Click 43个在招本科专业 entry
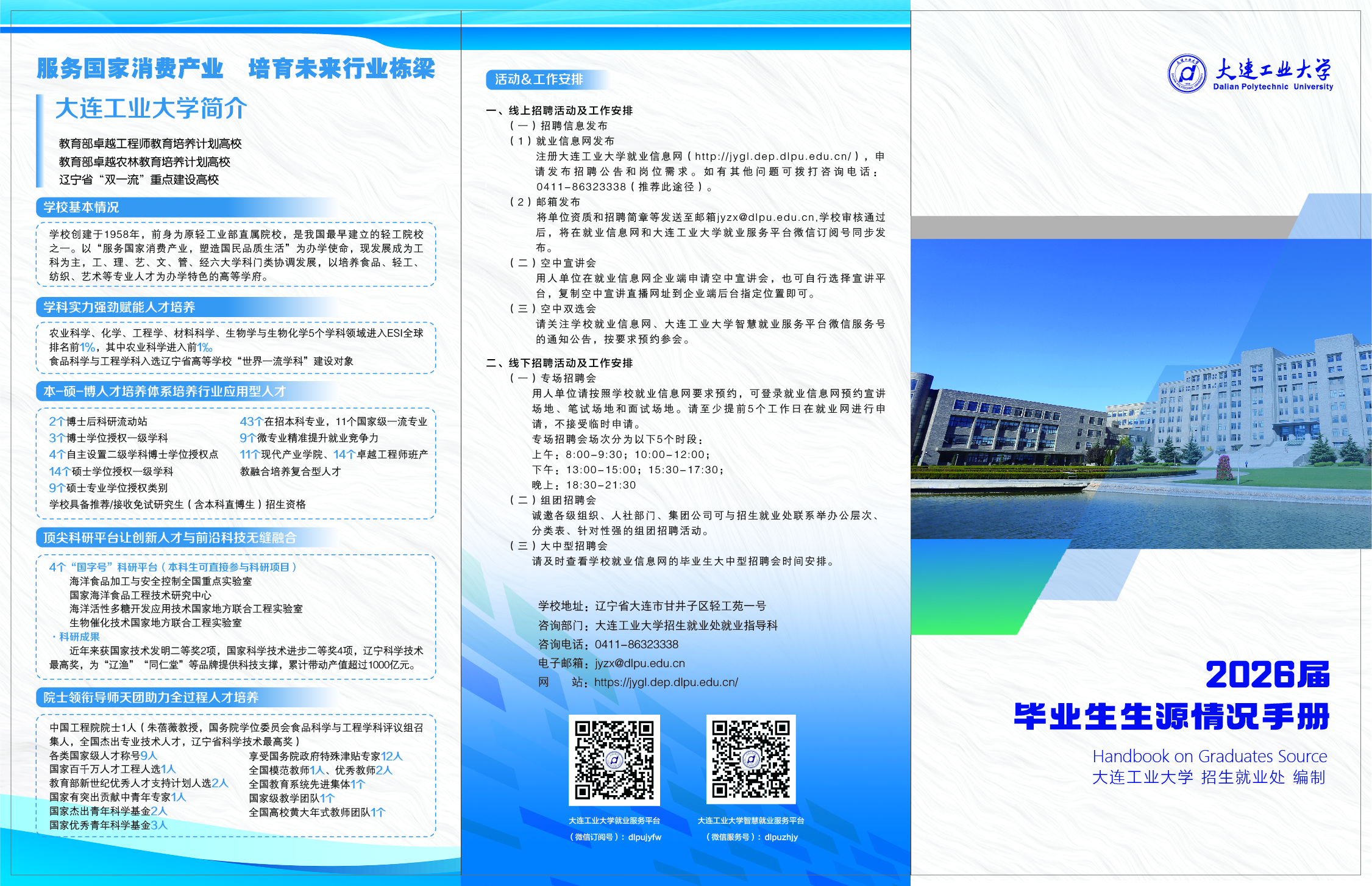The height and width of the screenshot is (886, 1372). click(333, 421)
